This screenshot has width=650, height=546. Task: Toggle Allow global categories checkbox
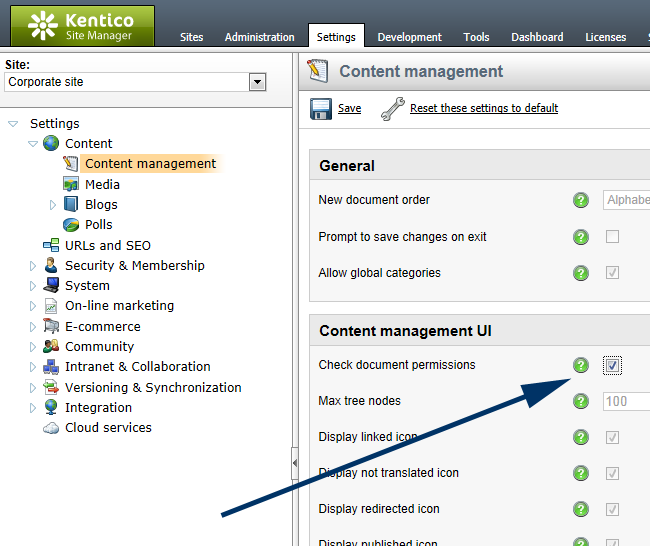pyautogui.click(x=612, y=273)
